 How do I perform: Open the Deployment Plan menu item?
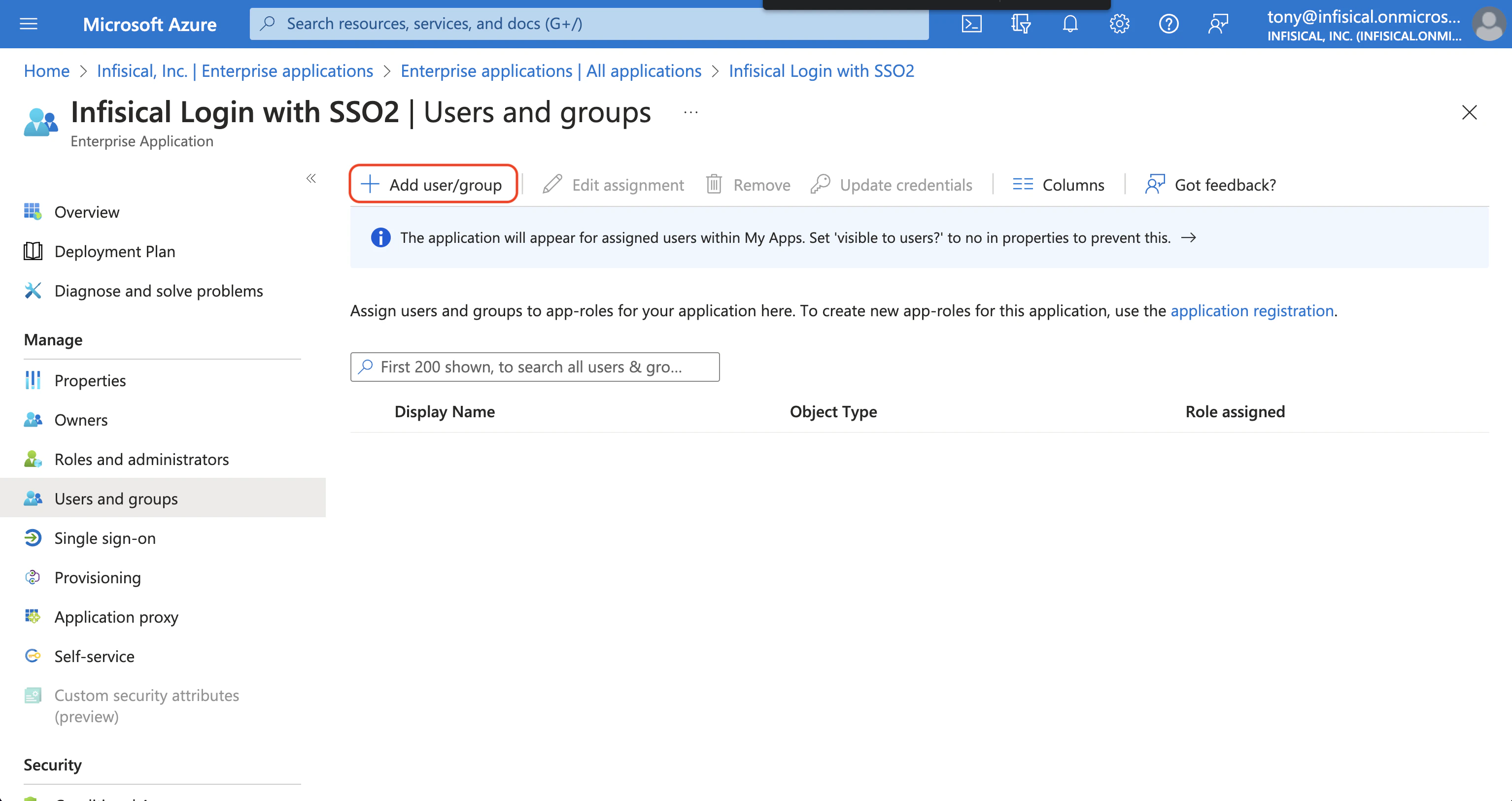(x=163, y=251)
